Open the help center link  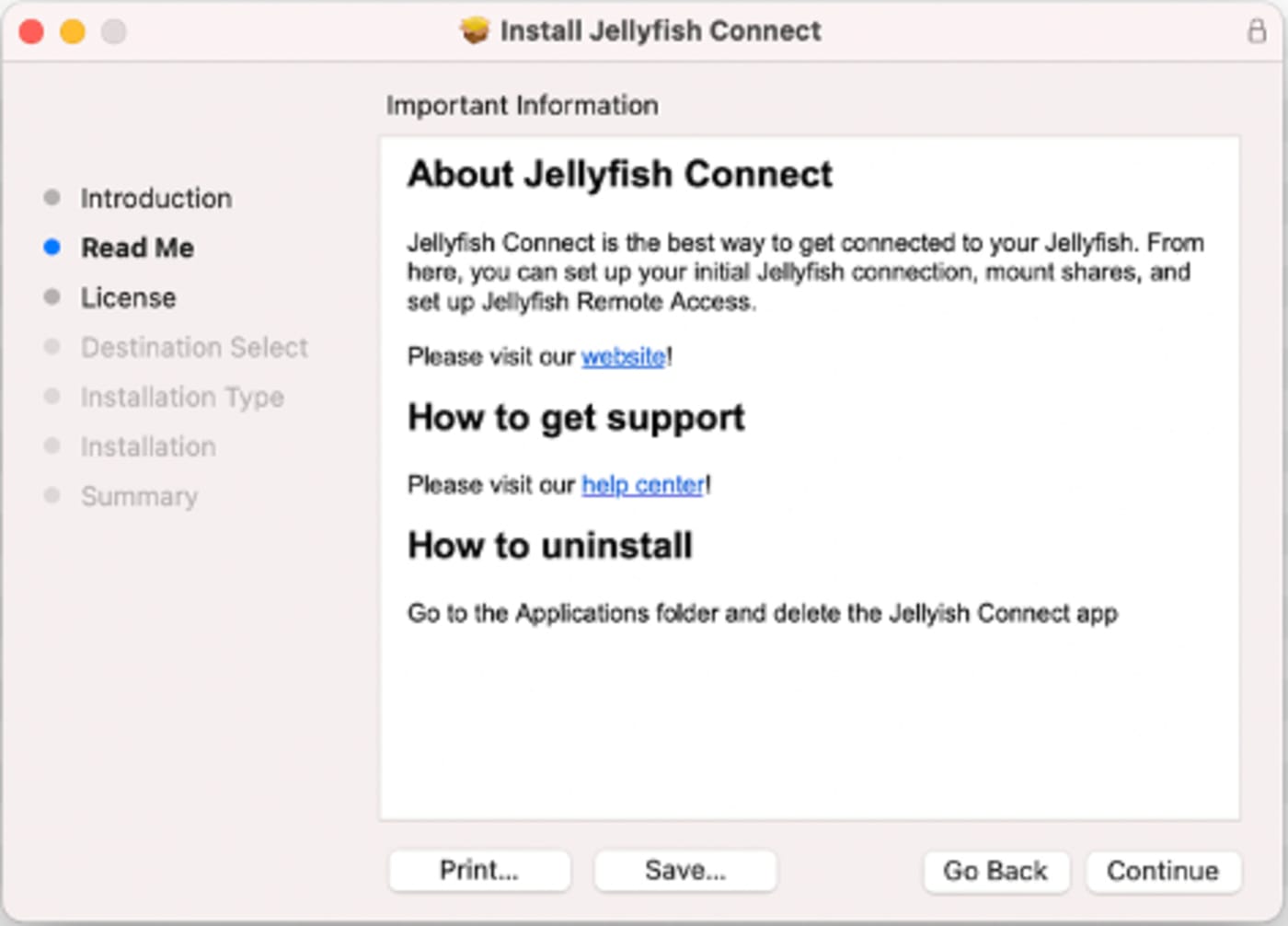tap(643, 484)
